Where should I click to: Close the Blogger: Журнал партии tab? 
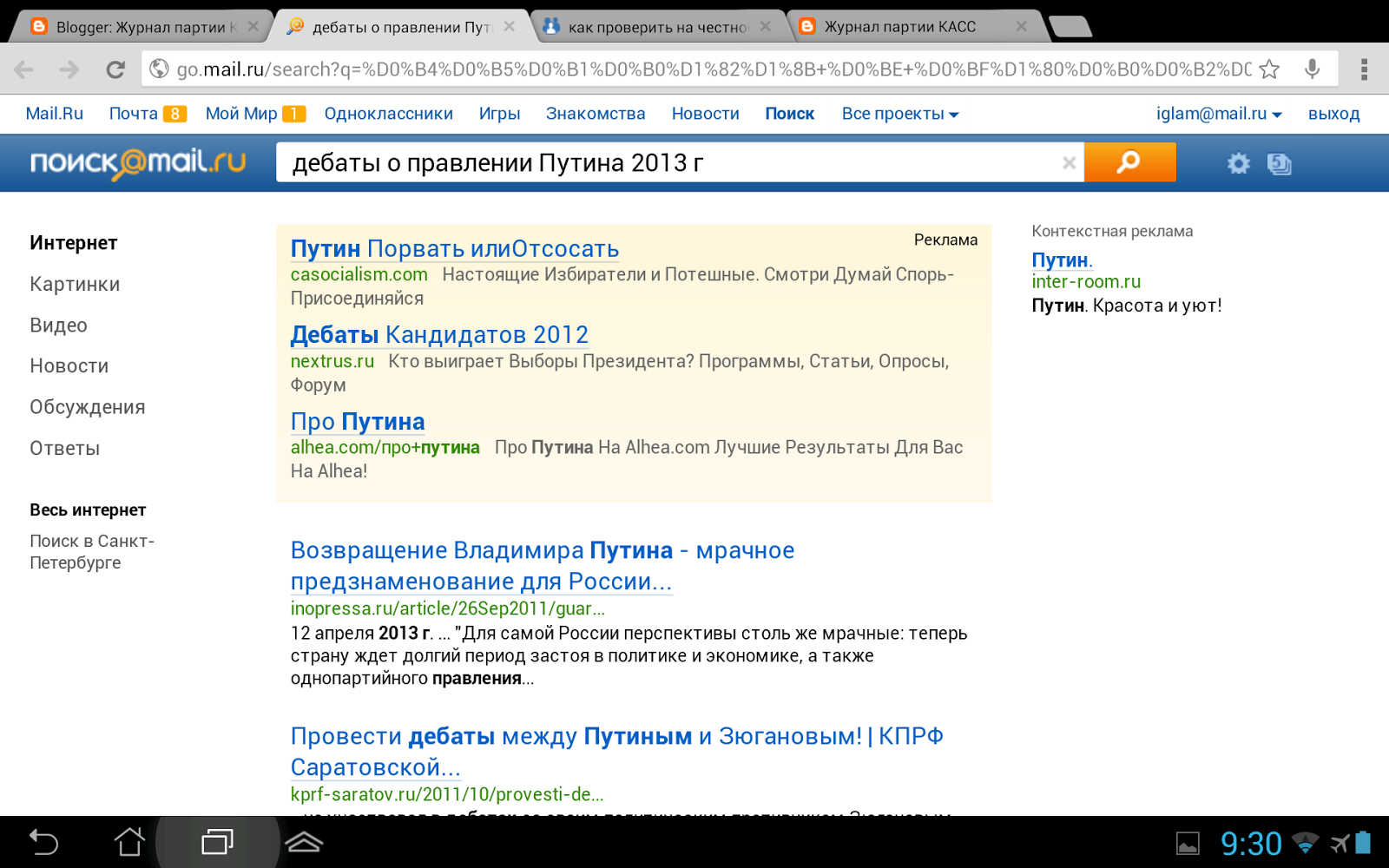click(x=253, y=27)
